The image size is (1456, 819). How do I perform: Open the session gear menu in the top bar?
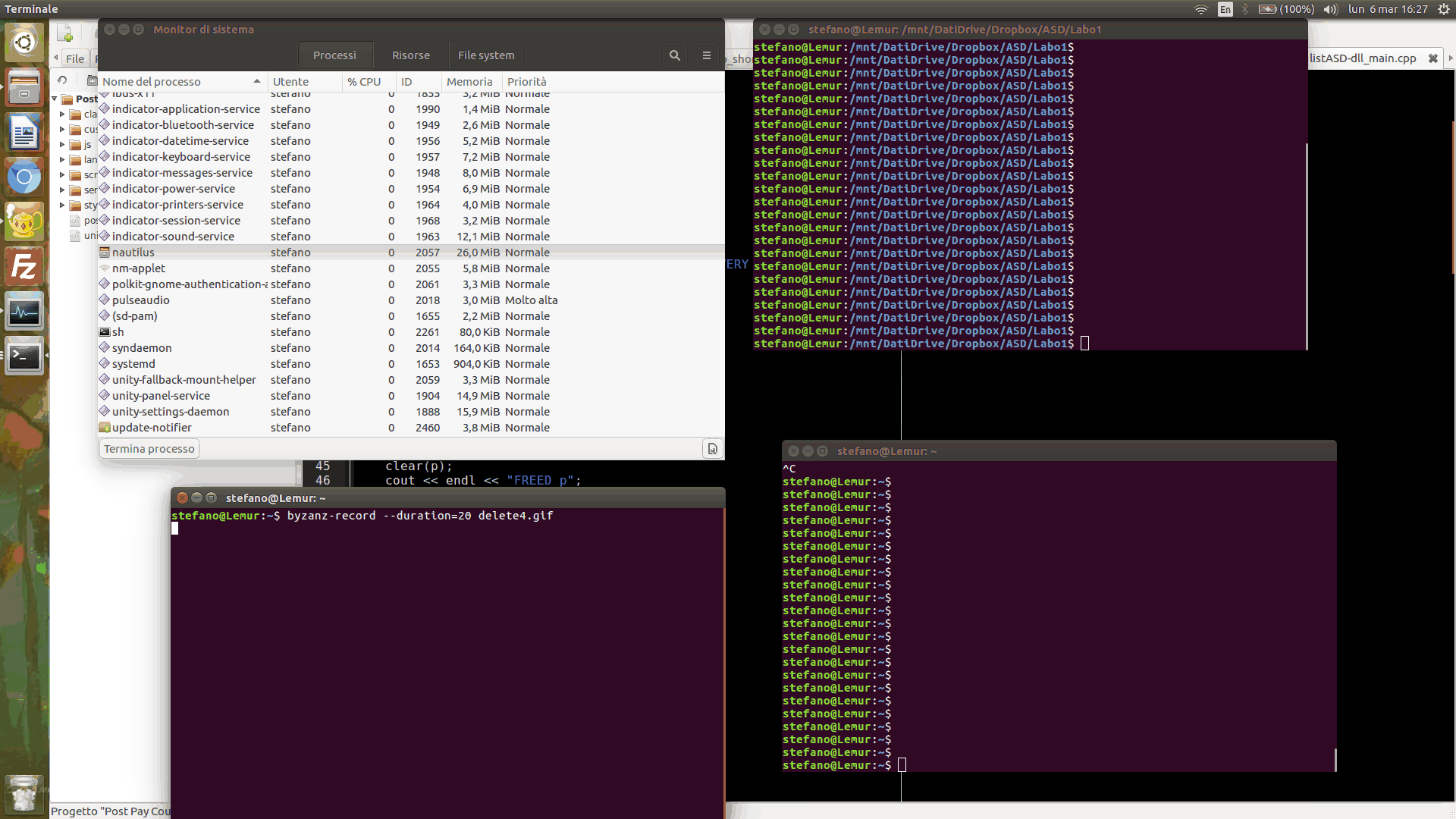1442,9
